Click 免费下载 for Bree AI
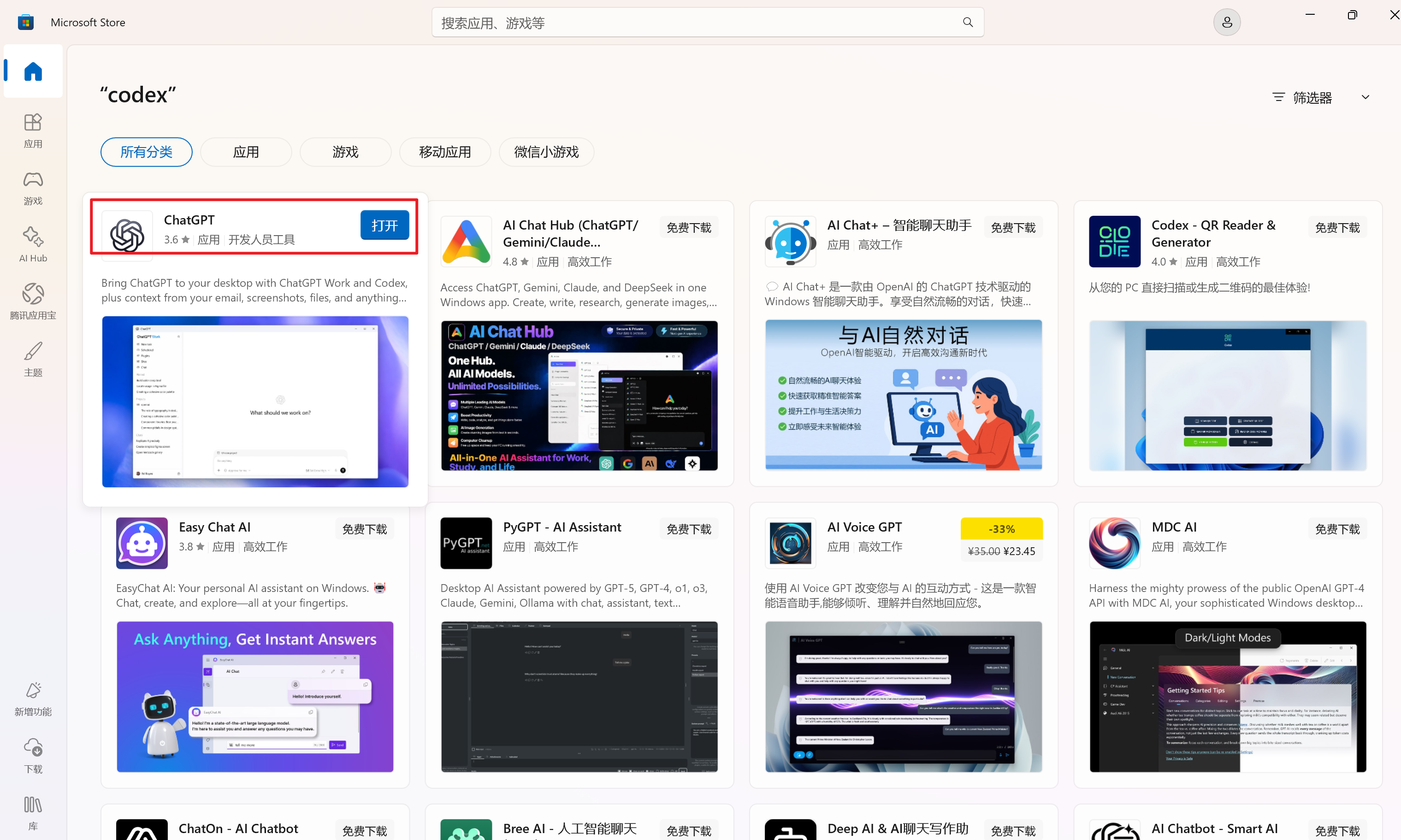1401x840 pixels. point(689,830)
